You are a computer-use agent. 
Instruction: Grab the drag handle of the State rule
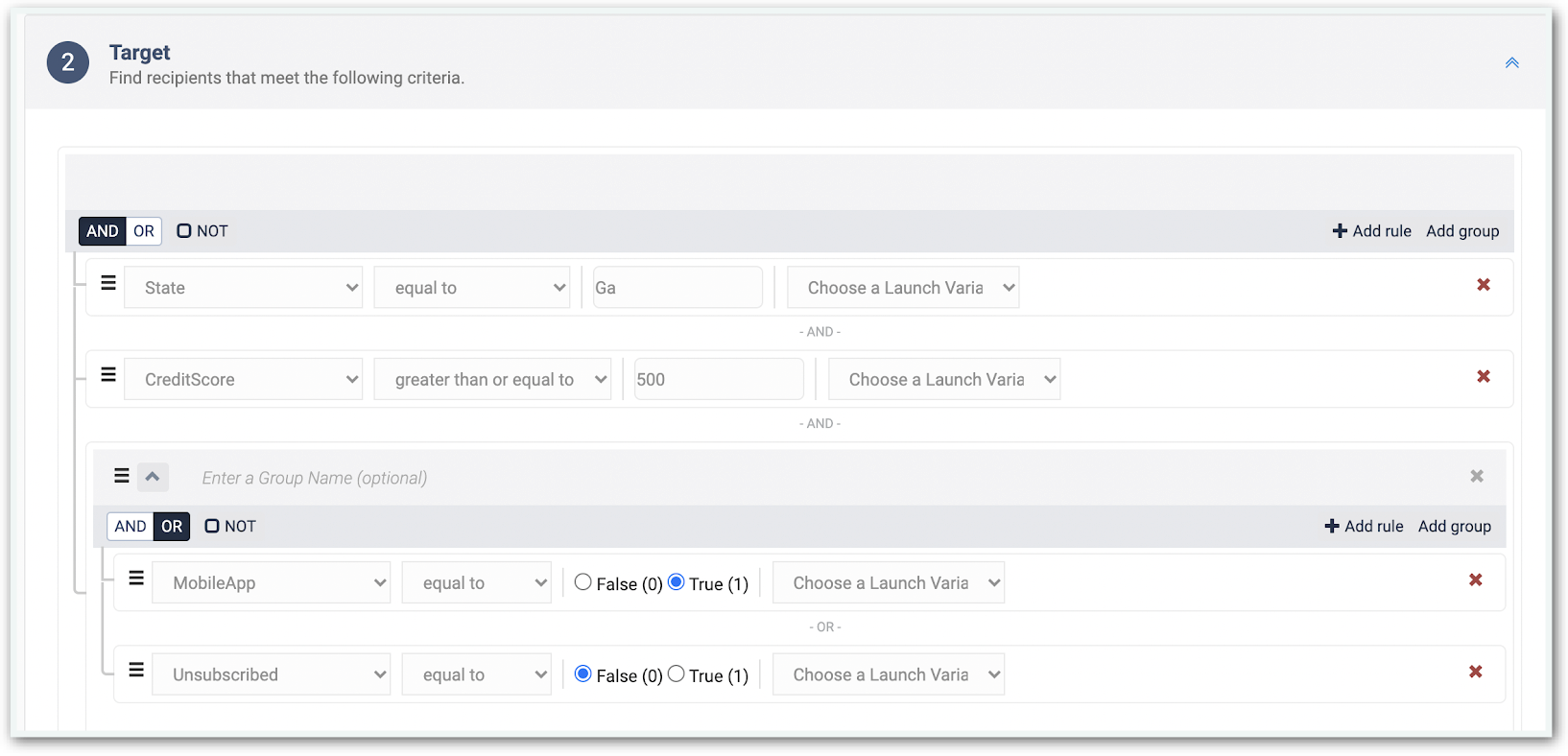(x=108, y=283)
